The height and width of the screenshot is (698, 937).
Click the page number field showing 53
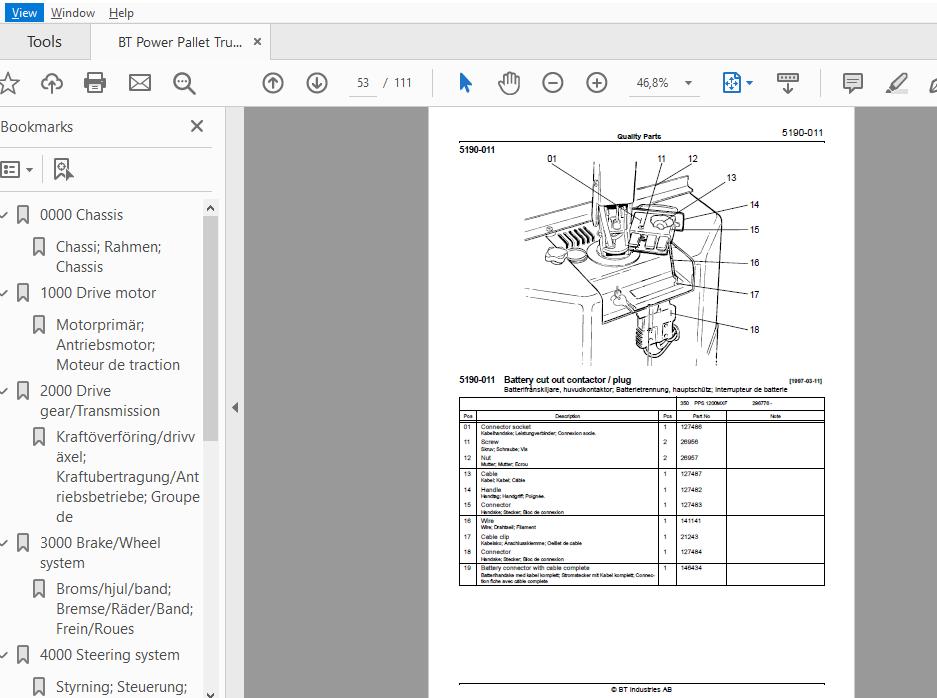(363, 83)
